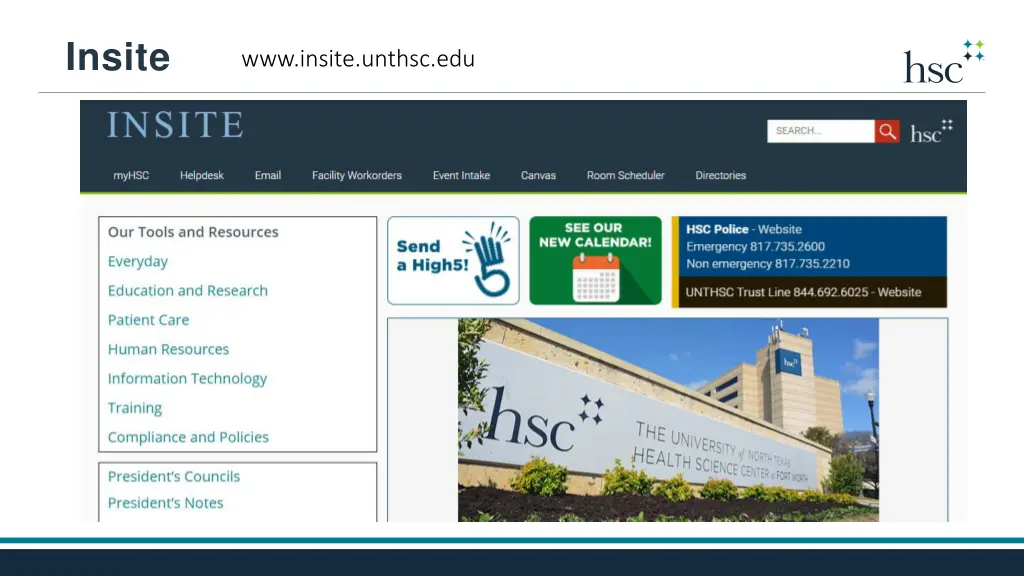Screen dimensions: 1024x576
Task: Click the HSC campus sign photo
Action: tap(668, 420)
